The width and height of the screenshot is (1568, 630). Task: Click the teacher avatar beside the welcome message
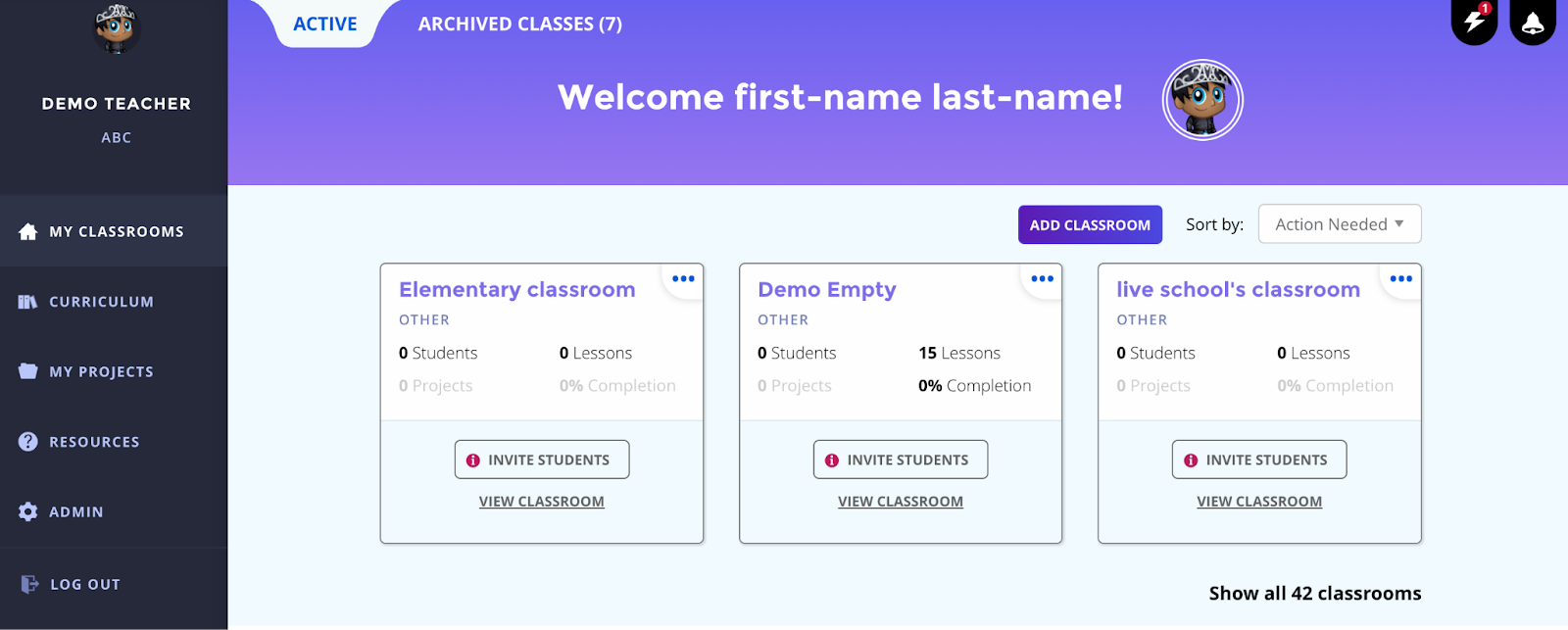pyautogui.click(x=1202, y=100)
